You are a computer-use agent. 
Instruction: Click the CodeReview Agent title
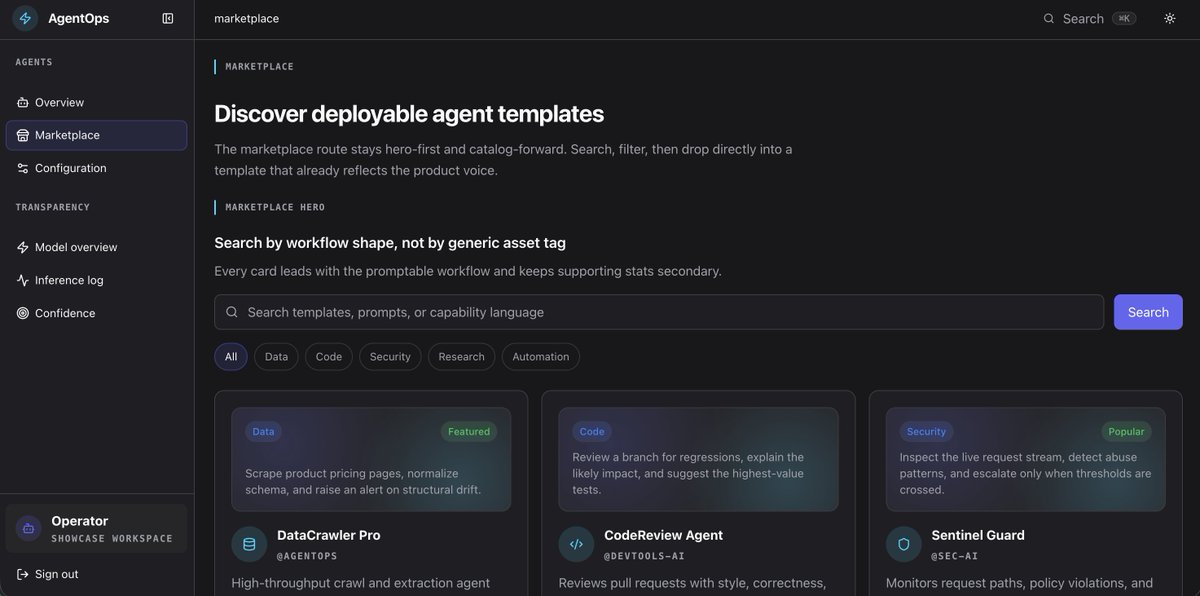pos(664,535)
